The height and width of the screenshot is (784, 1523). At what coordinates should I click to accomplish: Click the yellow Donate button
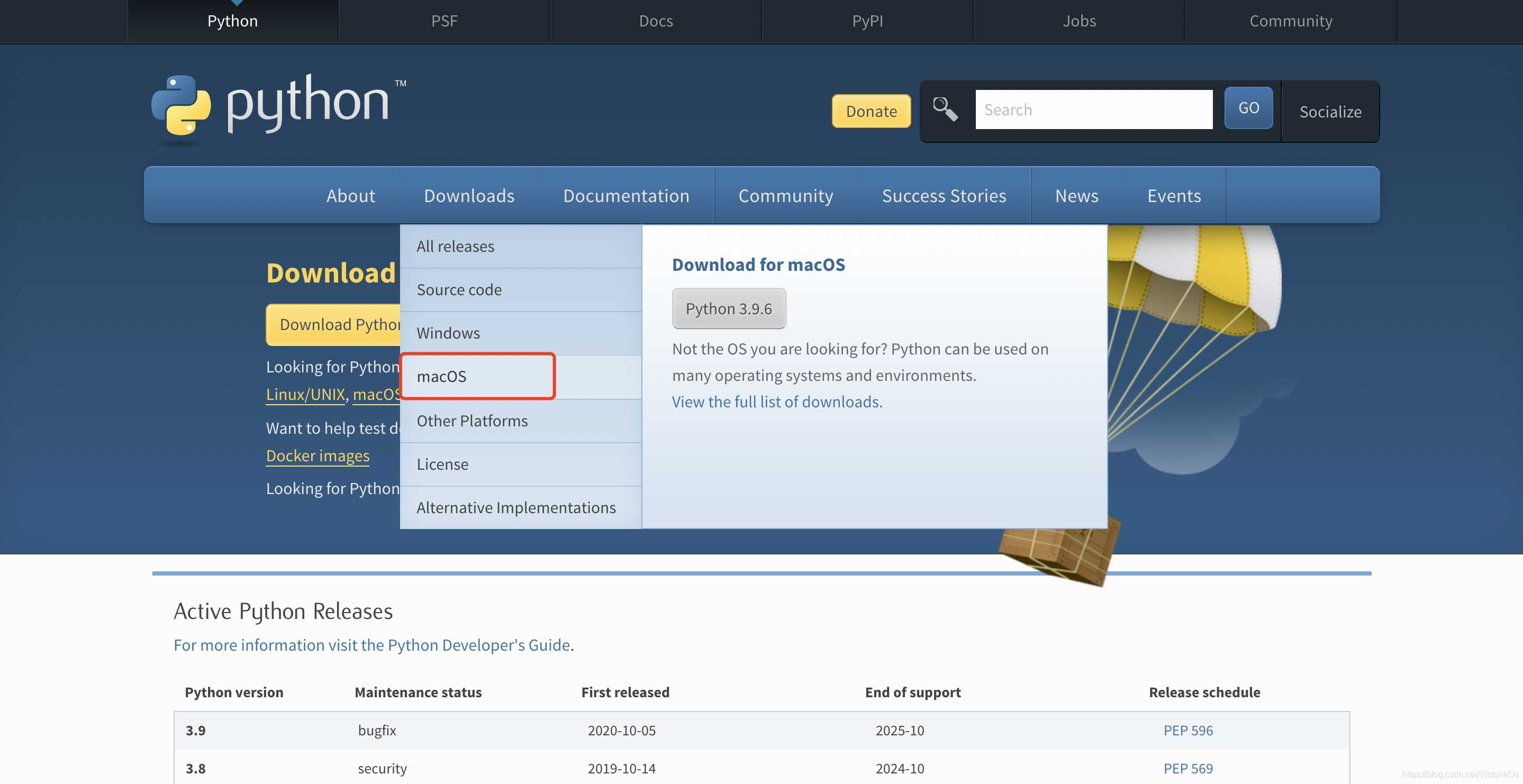[x=871, y=111]
